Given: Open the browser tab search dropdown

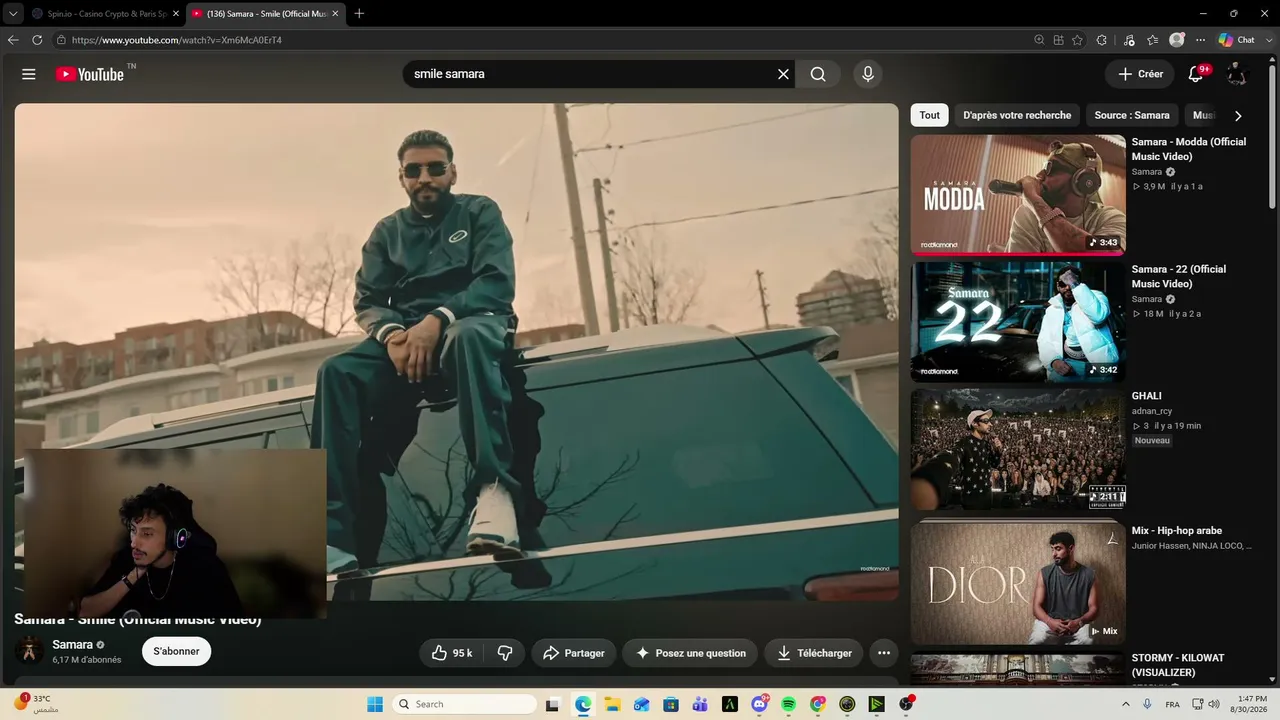Looking at the screenshot, I should (x=13, y=13).
